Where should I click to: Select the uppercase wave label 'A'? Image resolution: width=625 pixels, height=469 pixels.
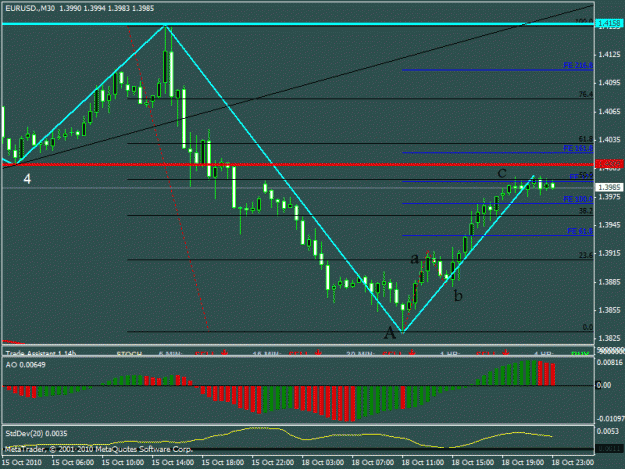tap(390, 333)
